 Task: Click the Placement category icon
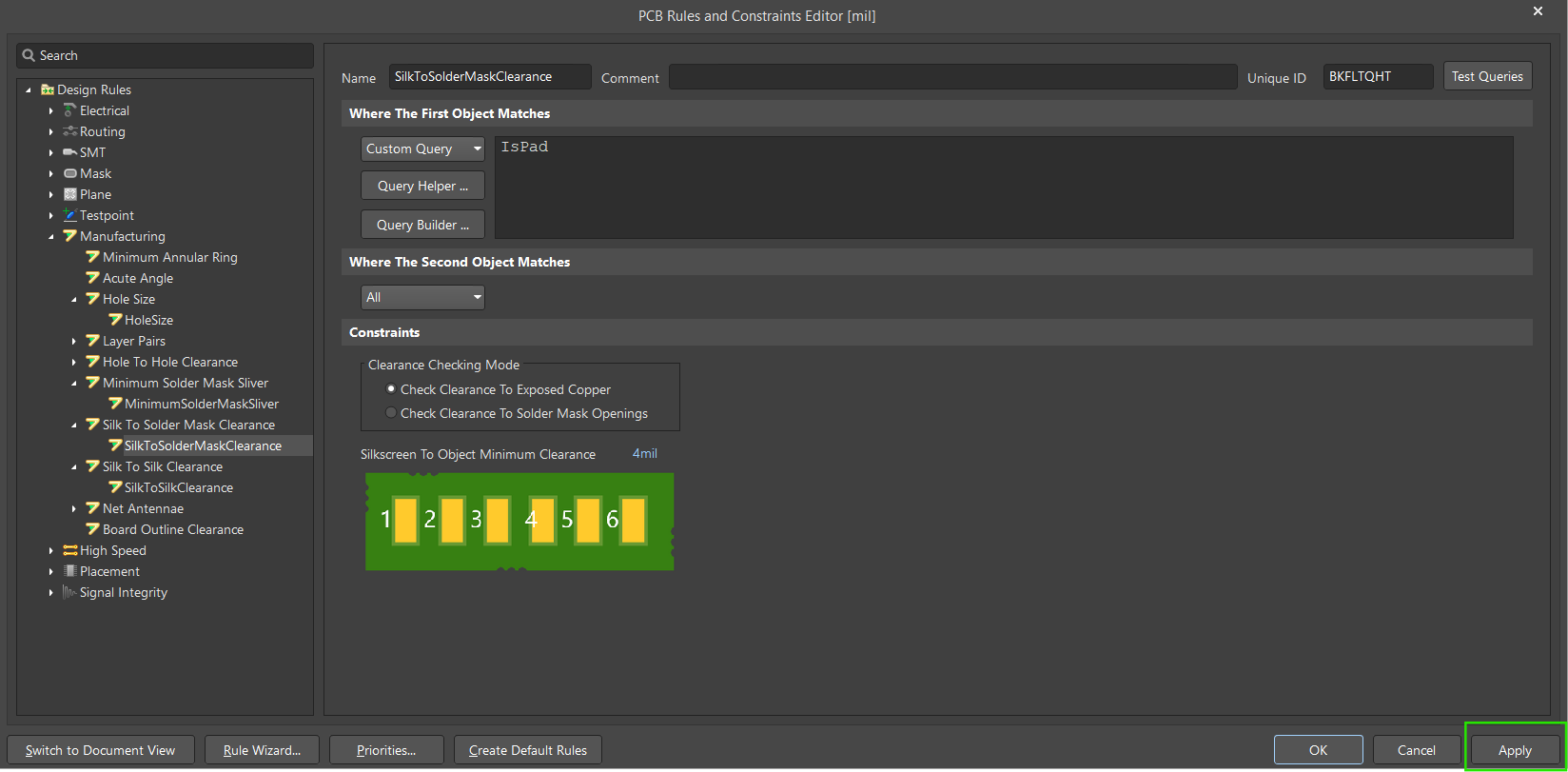(x=69, y=571)
